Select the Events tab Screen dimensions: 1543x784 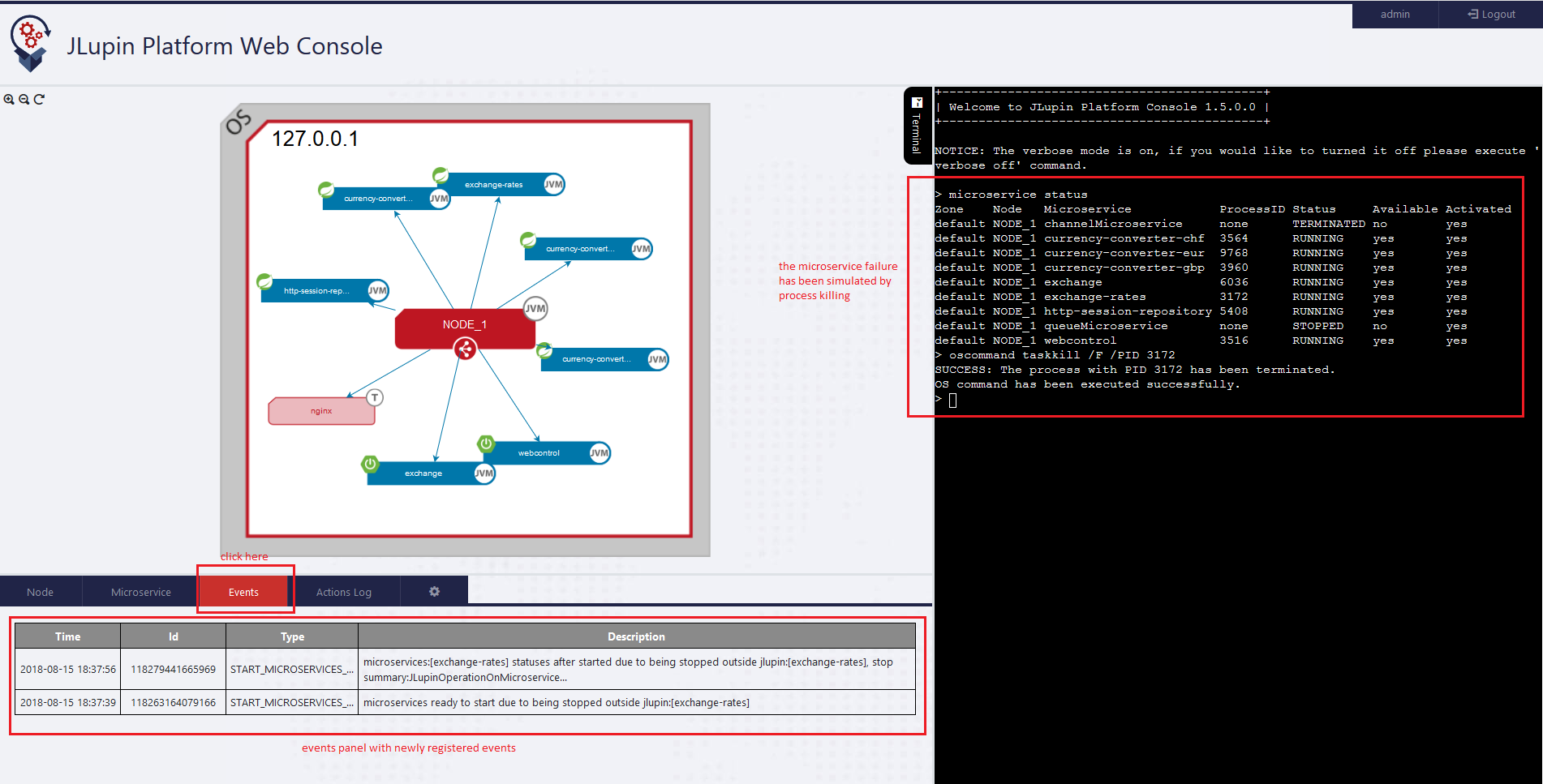click(243, 592)
